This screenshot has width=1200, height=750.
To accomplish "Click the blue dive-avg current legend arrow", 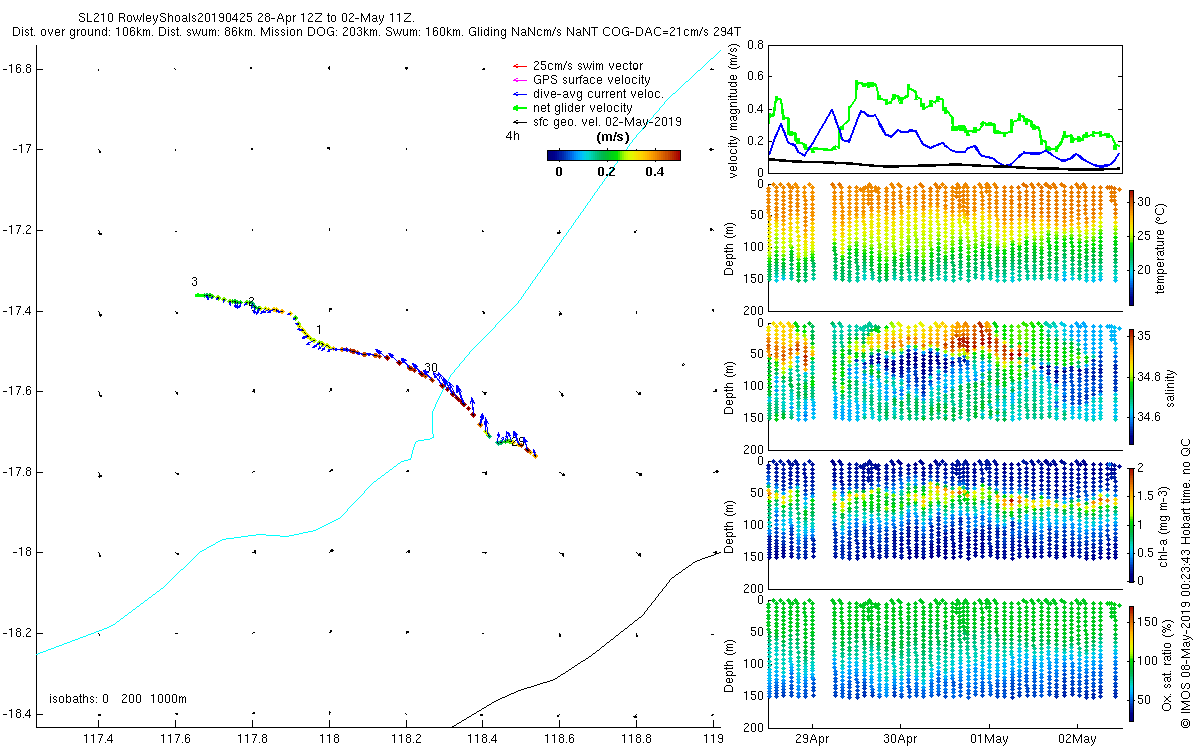I will tap(518, 94).
